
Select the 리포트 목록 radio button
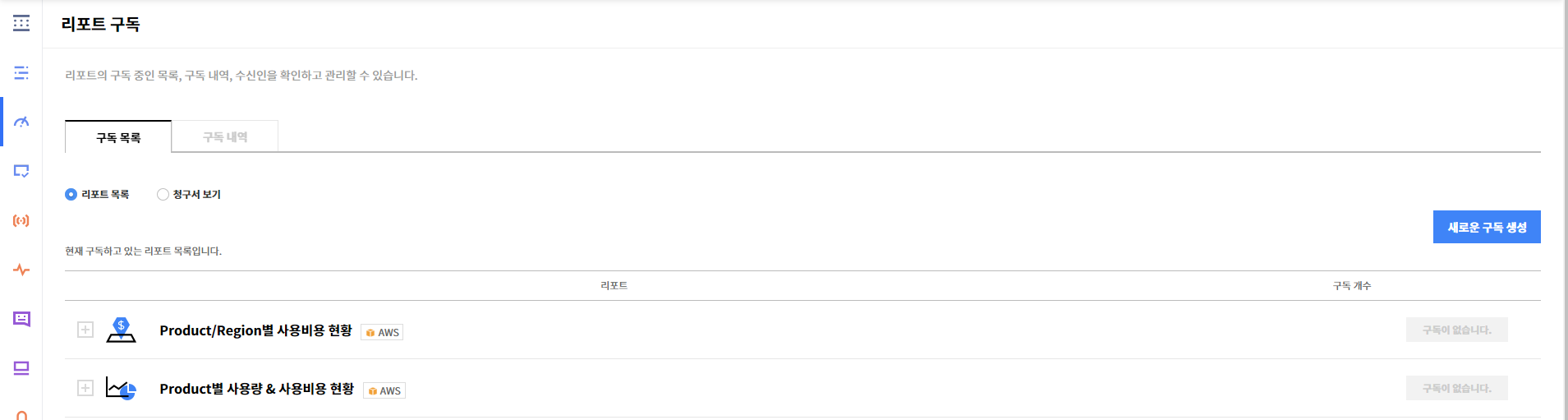pos(71,195)
